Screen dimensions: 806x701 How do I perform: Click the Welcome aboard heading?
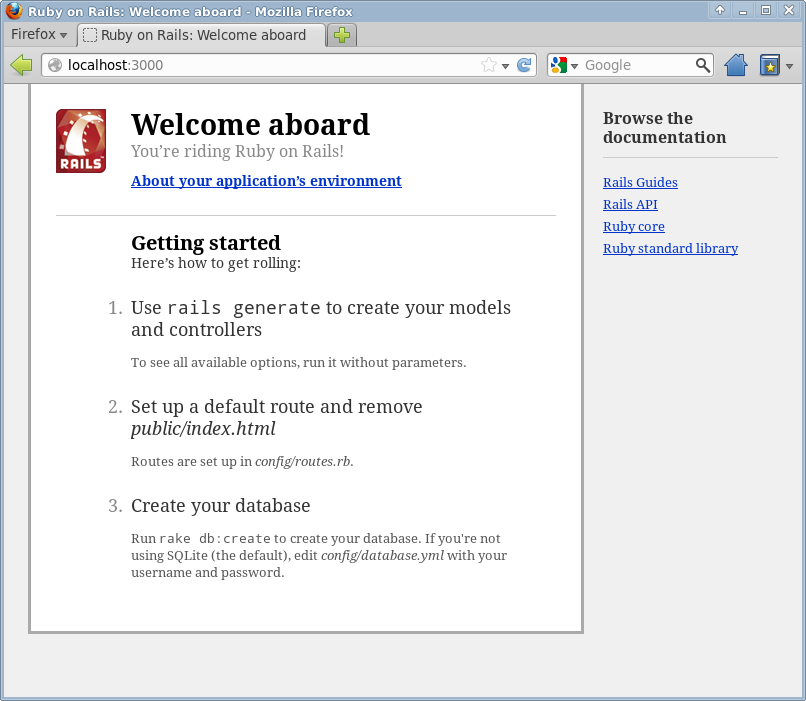click(x=250, y=124)
